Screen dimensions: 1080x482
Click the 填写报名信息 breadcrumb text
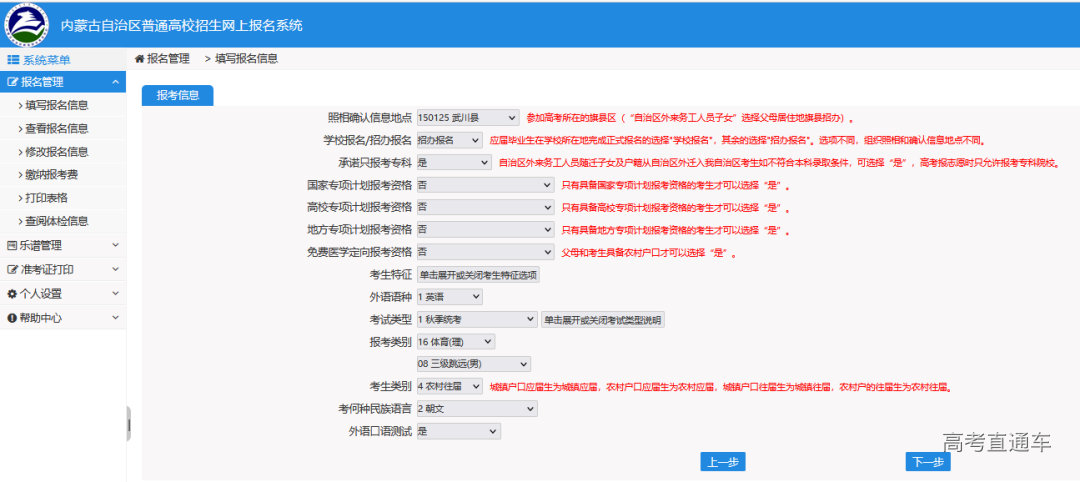247,59
